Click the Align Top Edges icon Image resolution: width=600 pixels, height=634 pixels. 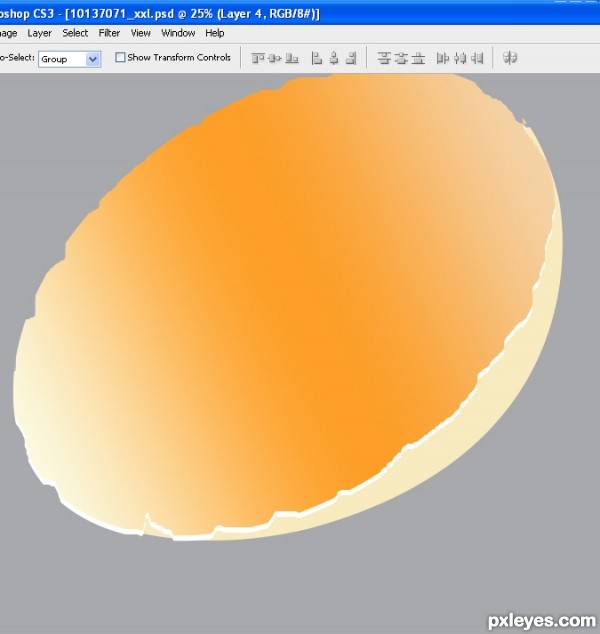pyautogui.click(x=257, y=58)
